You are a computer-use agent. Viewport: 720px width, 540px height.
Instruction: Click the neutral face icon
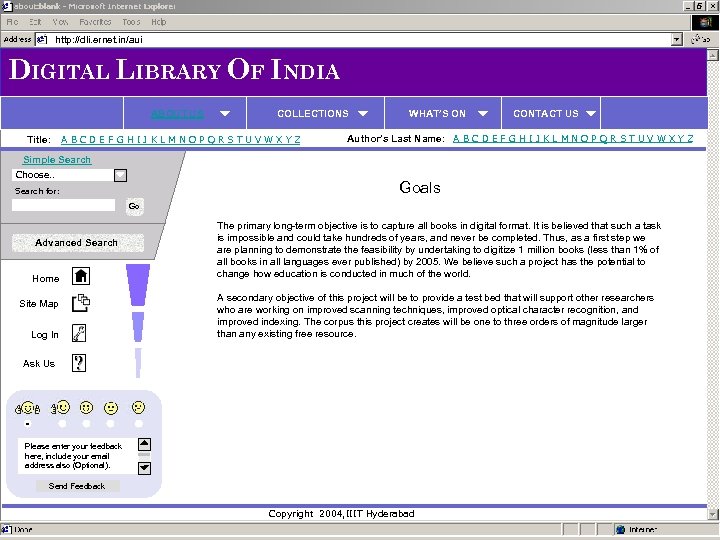111,408
